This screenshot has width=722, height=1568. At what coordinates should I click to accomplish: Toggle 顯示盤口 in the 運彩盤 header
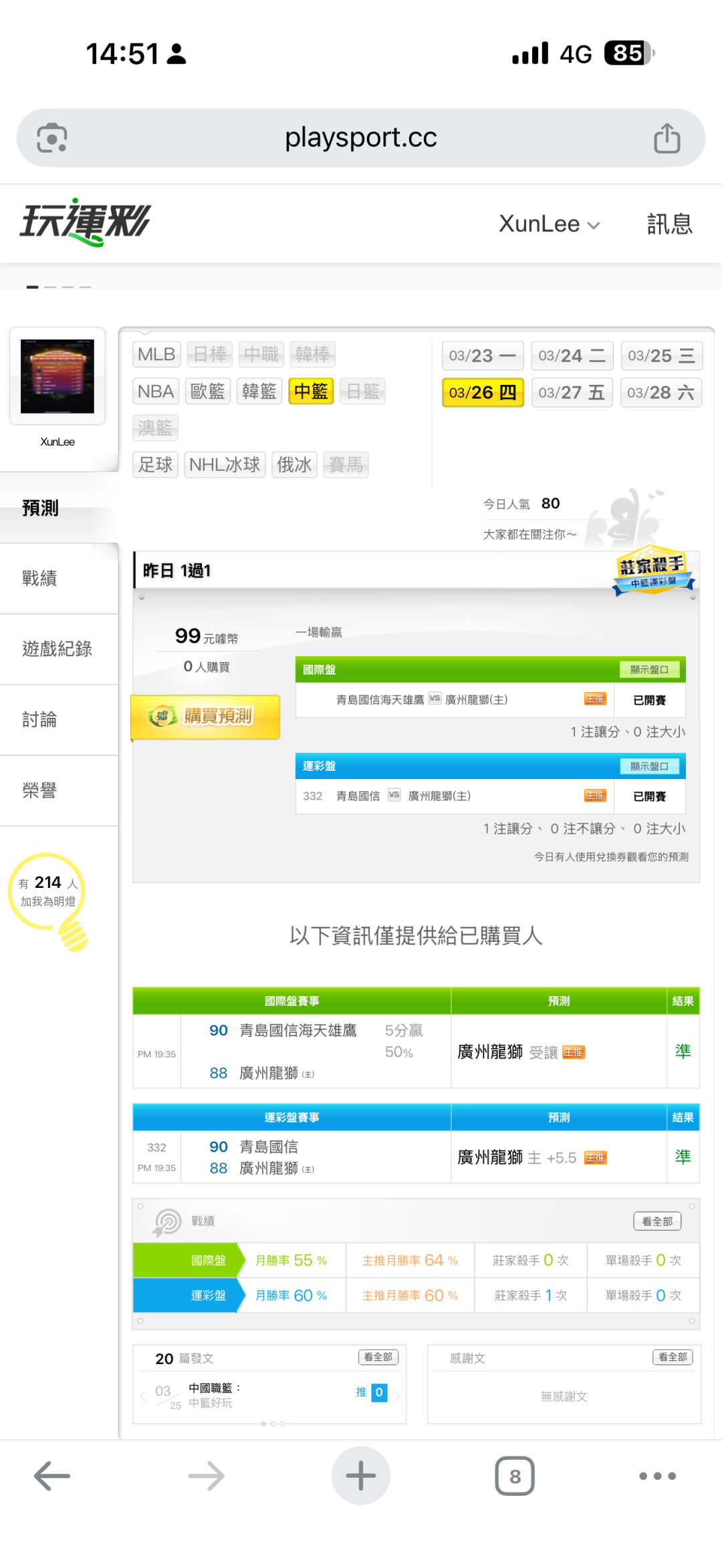pos(648,766)
